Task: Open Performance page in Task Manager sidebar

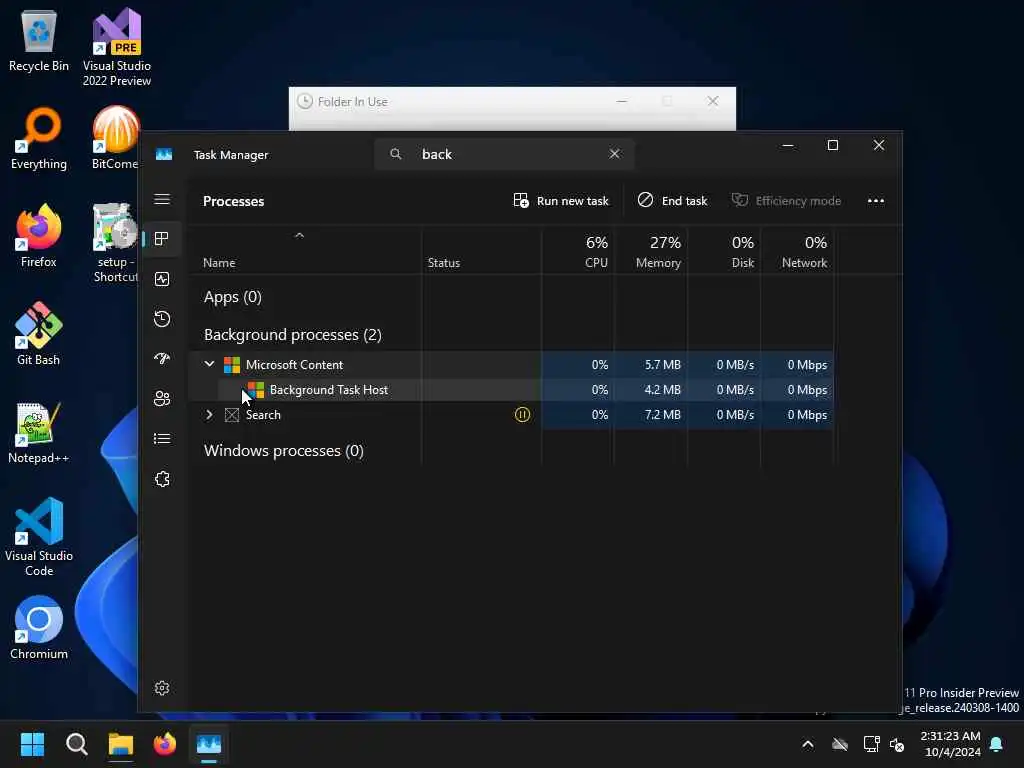Action: (162, 279)
